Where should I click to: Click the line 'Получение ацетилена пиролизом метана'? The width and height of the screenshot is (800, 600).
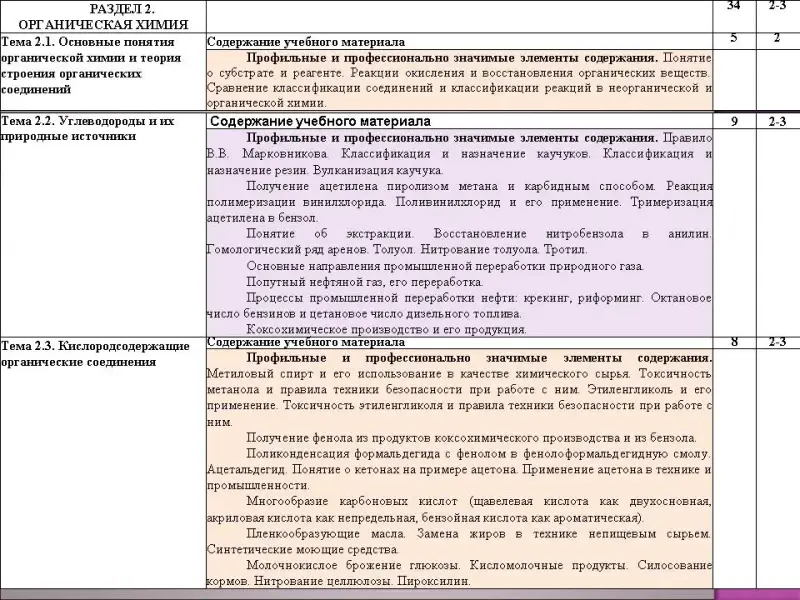459,187
